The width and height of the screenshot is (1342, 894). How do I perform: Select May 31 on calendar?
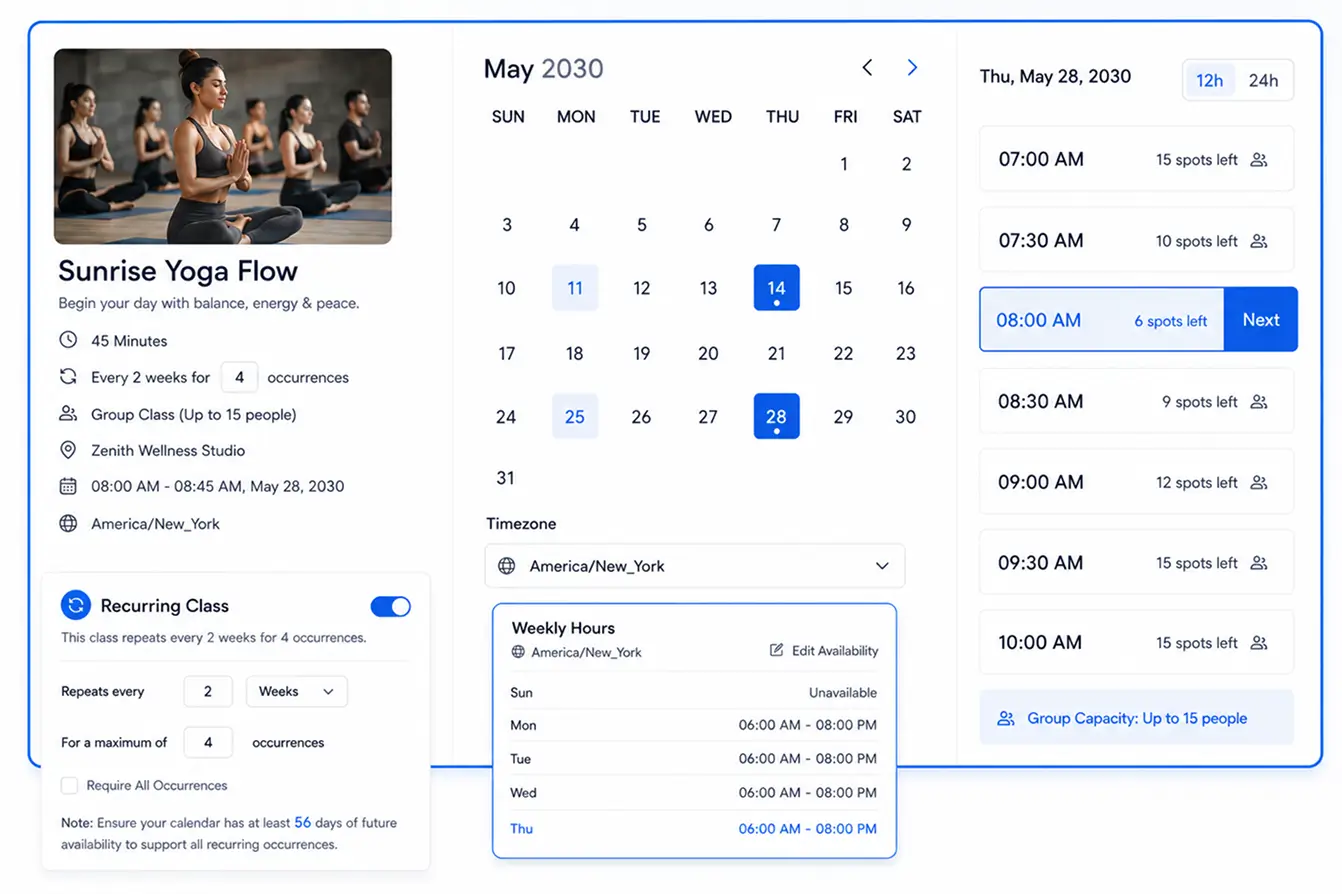point(506,478)
